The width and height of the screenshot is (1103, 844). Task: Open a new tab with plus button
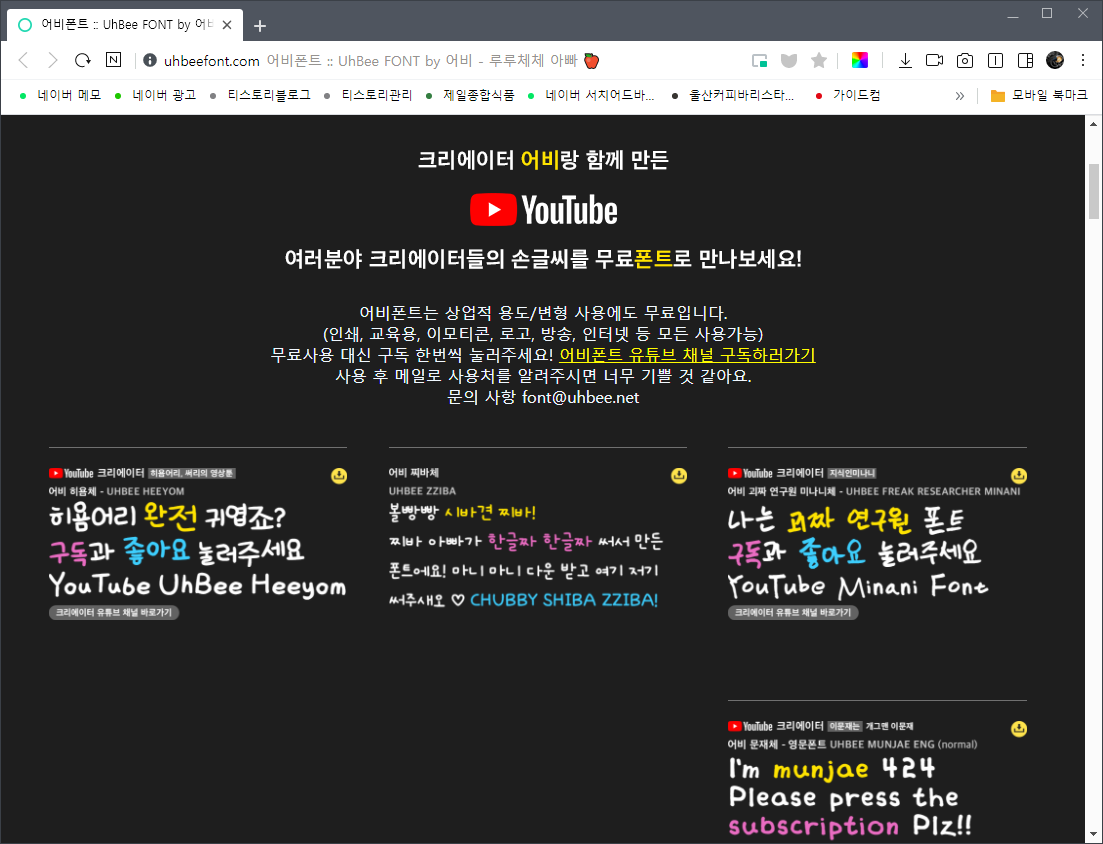coord(260,26)
